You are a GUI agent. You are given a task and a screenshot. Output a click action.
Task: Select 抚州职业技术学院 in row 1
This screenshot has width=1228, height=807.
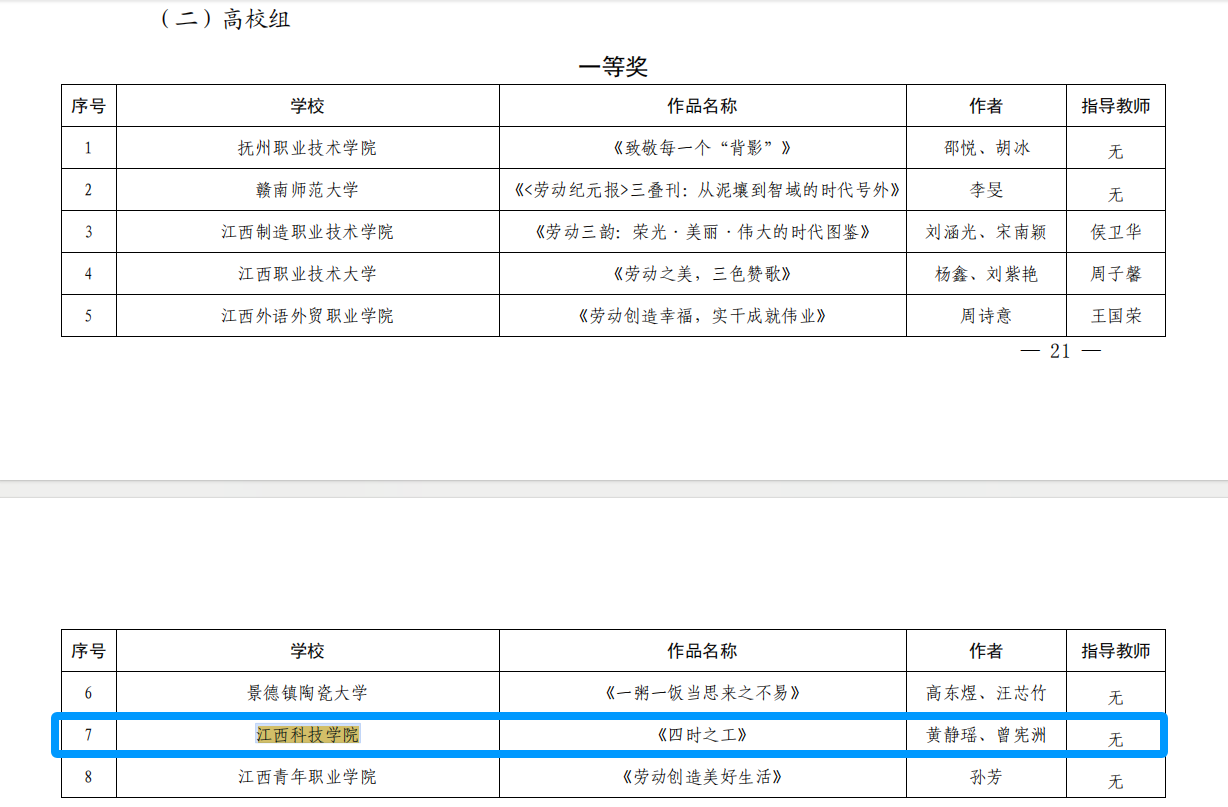pos(307,148)
